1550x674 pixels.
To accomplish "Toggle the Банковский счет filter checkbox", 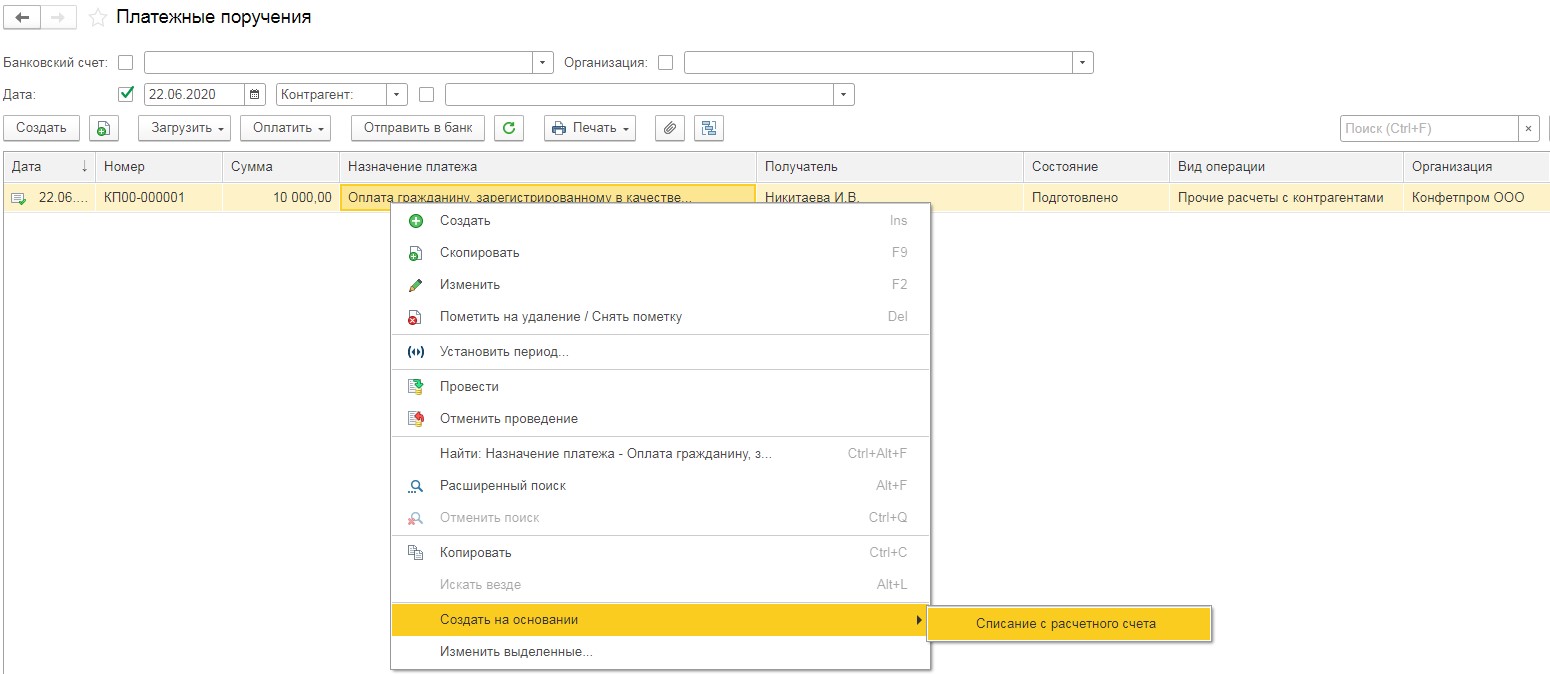I will [125, 63].
